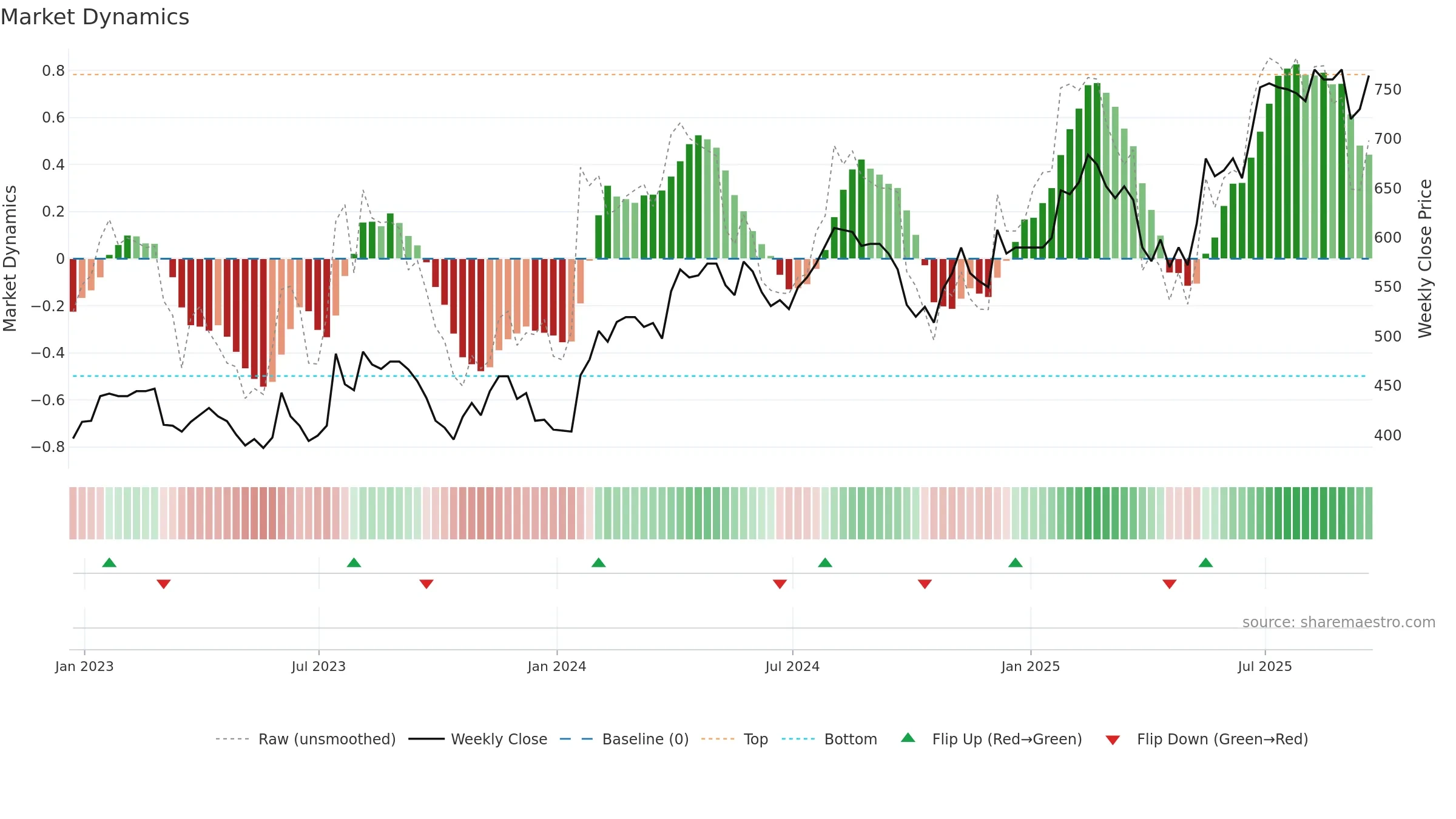Viewport: 1456px width, 819px height.
Task: Click the 400 price axis tick label
Action: coord(1388,436)
